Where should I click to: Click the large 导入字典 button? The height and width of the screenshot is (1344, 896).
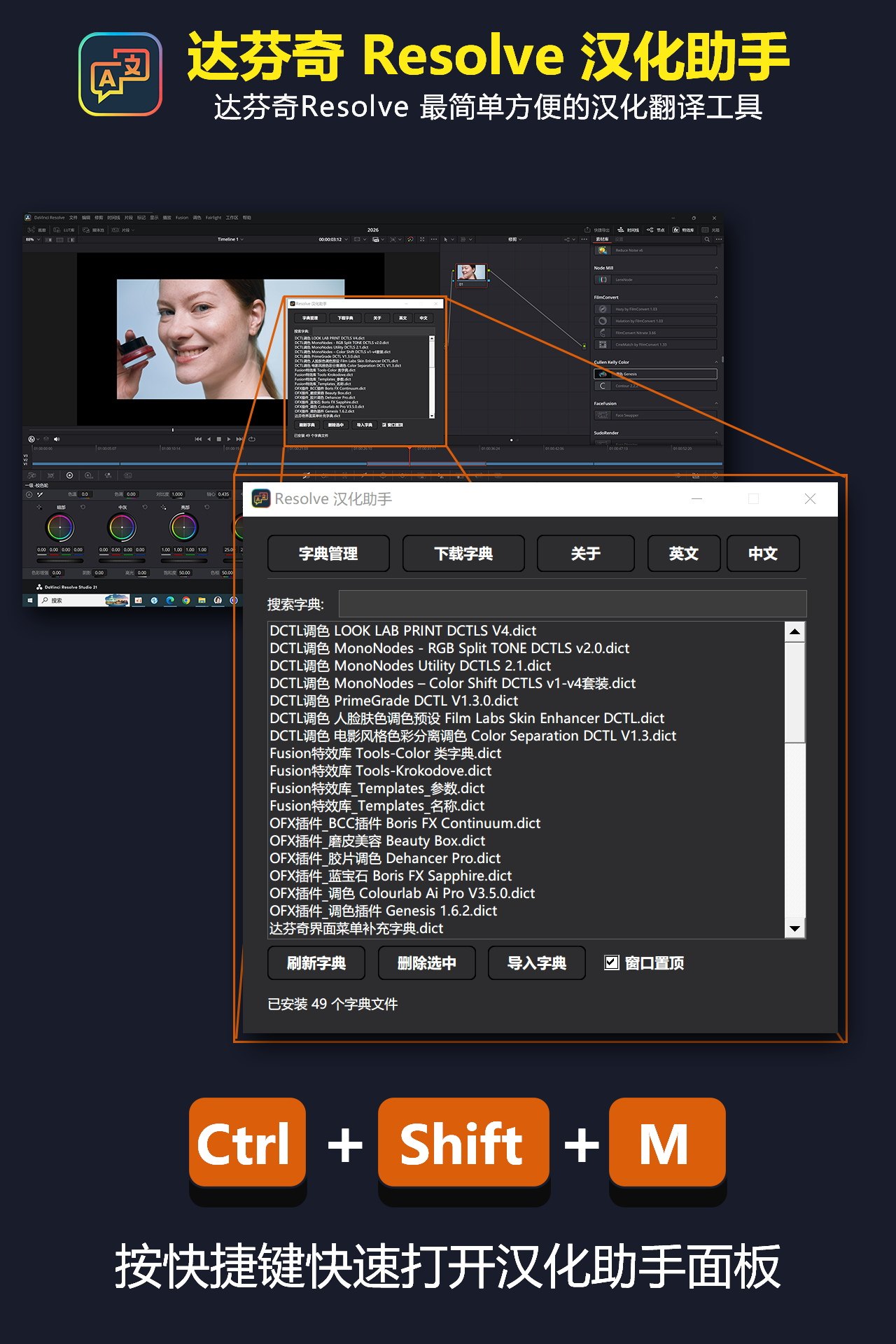tap(537, 963)
